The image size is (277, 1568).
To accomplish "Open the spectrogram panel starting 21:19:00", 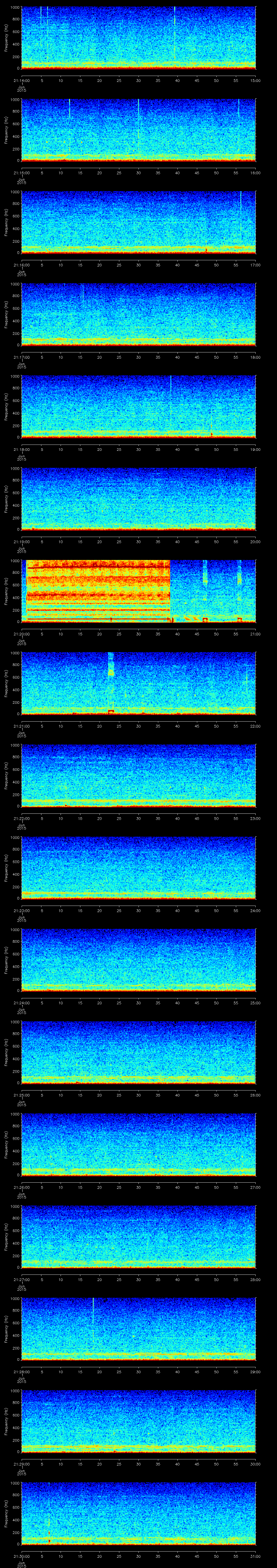I will click(139, 499).
